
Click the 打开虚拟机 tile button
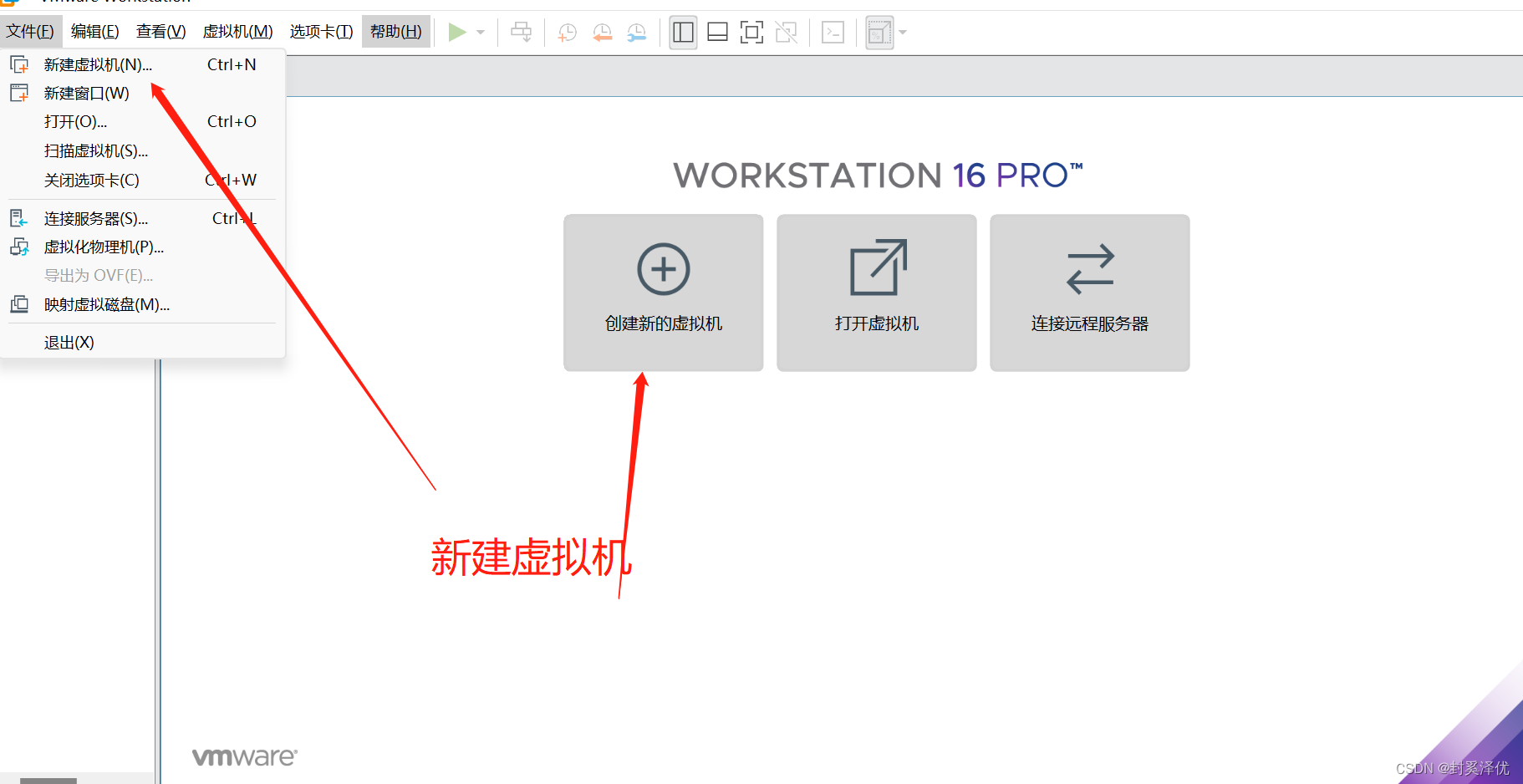[x=877, y=293]
